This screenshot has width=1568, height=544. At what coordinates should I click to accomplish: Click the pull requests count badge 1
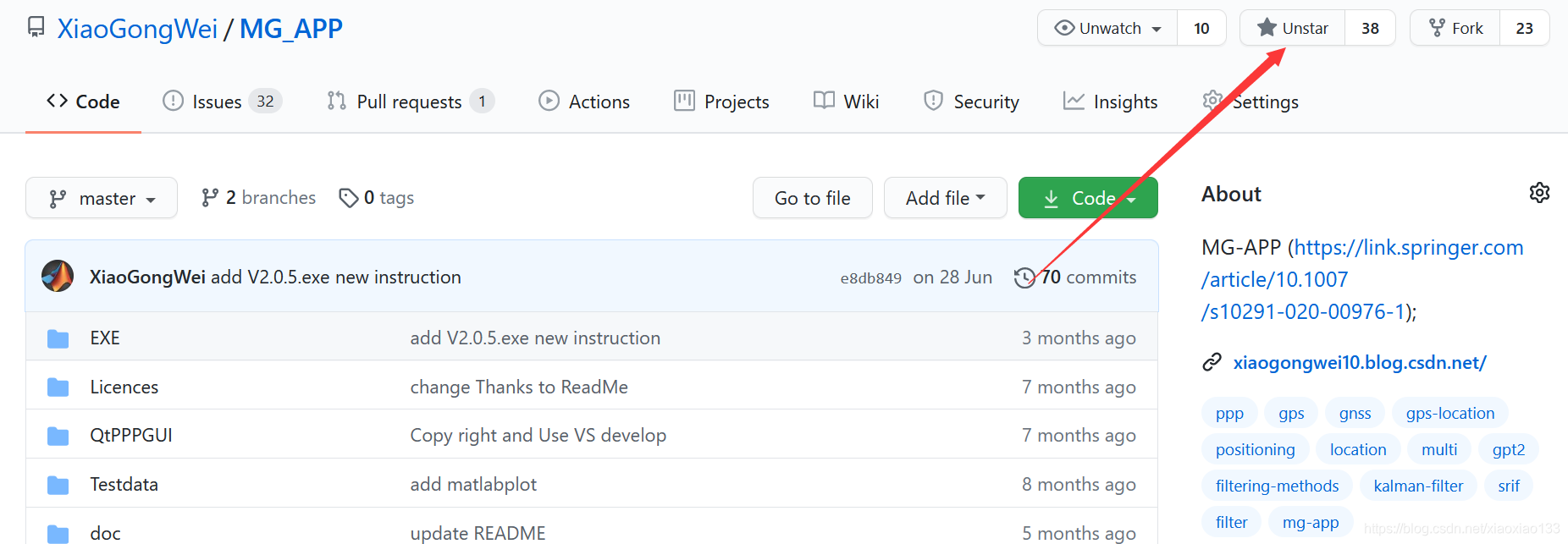point(482,102)
